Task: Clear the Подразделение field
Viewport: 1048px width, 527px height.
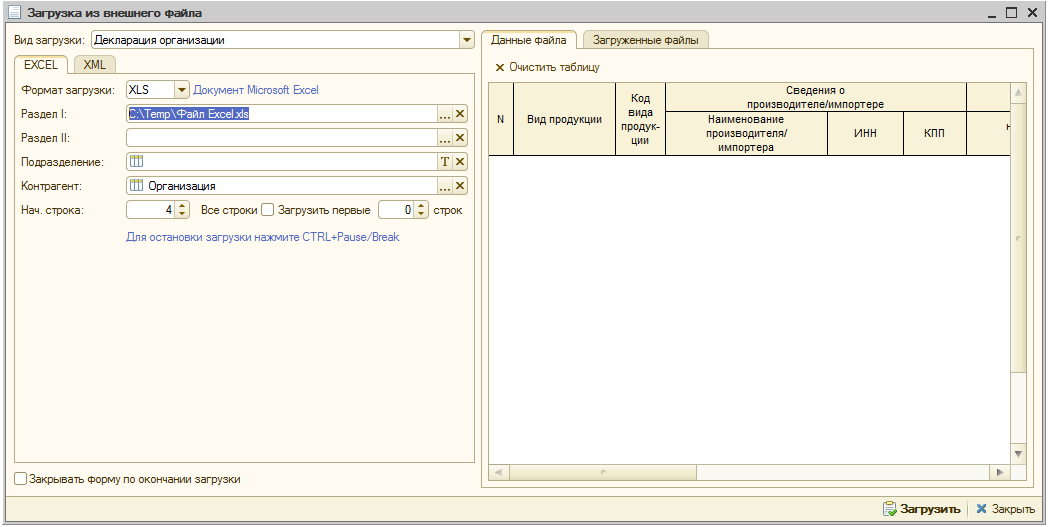Action: pyautogui.click(x=460, y=162)
